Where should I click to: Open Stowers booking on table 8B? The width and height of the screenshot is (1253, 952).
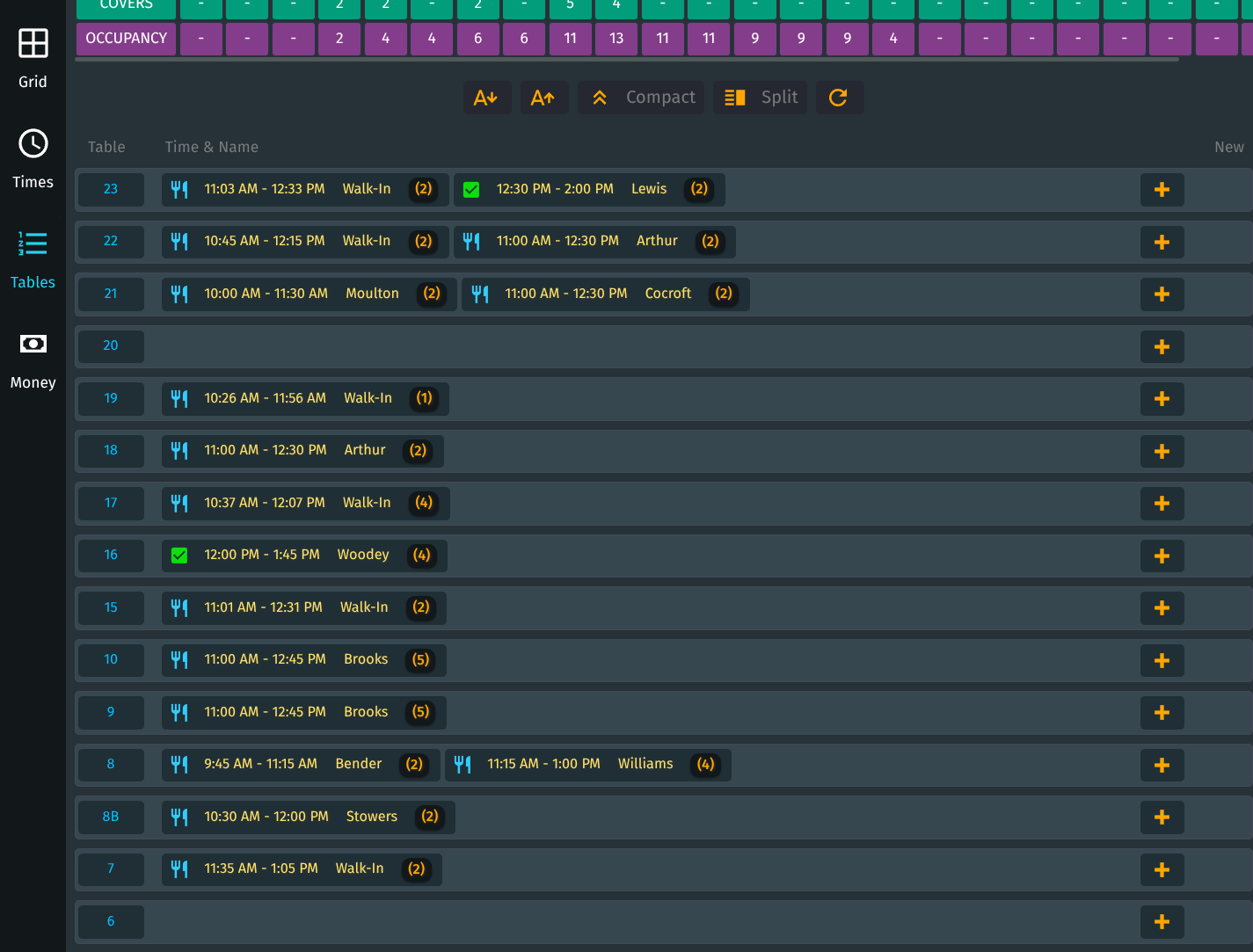point(308,817)
